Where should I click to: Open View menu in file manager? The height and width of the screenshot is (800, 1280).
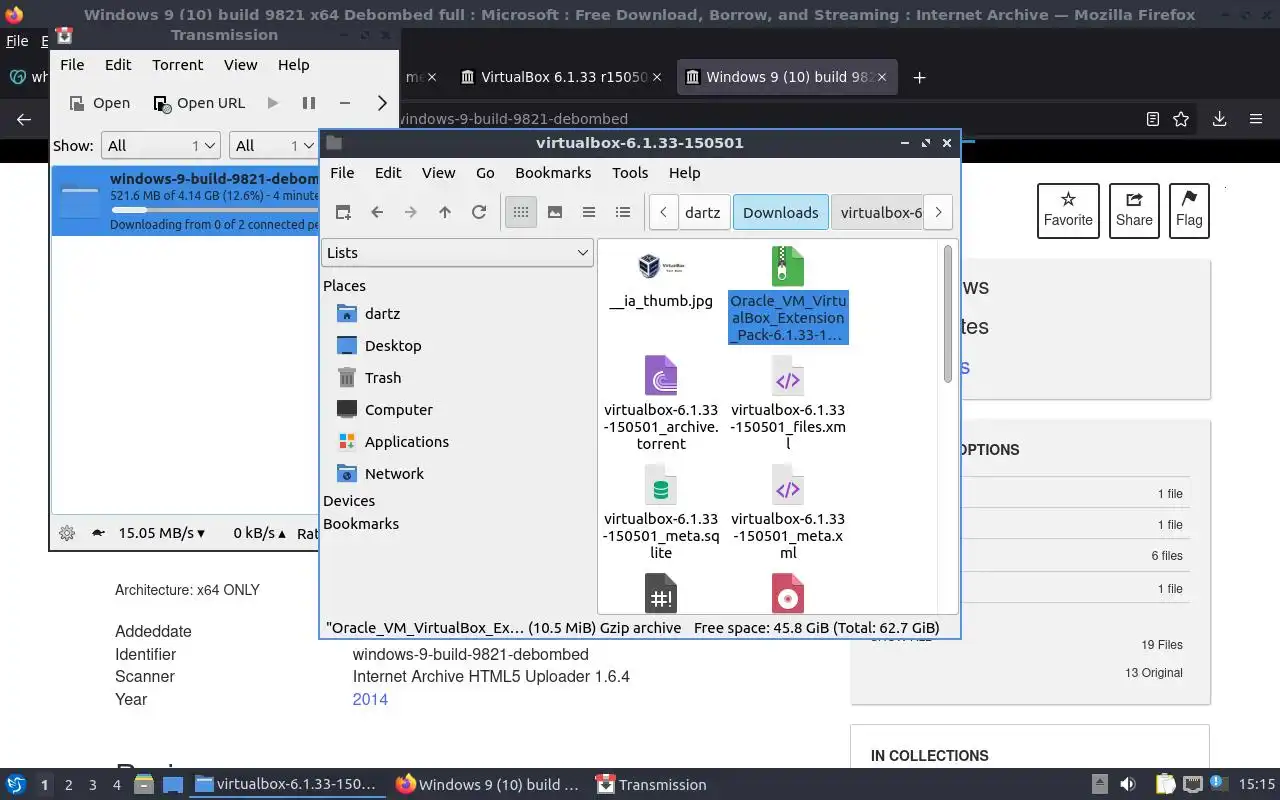(438, 173)
